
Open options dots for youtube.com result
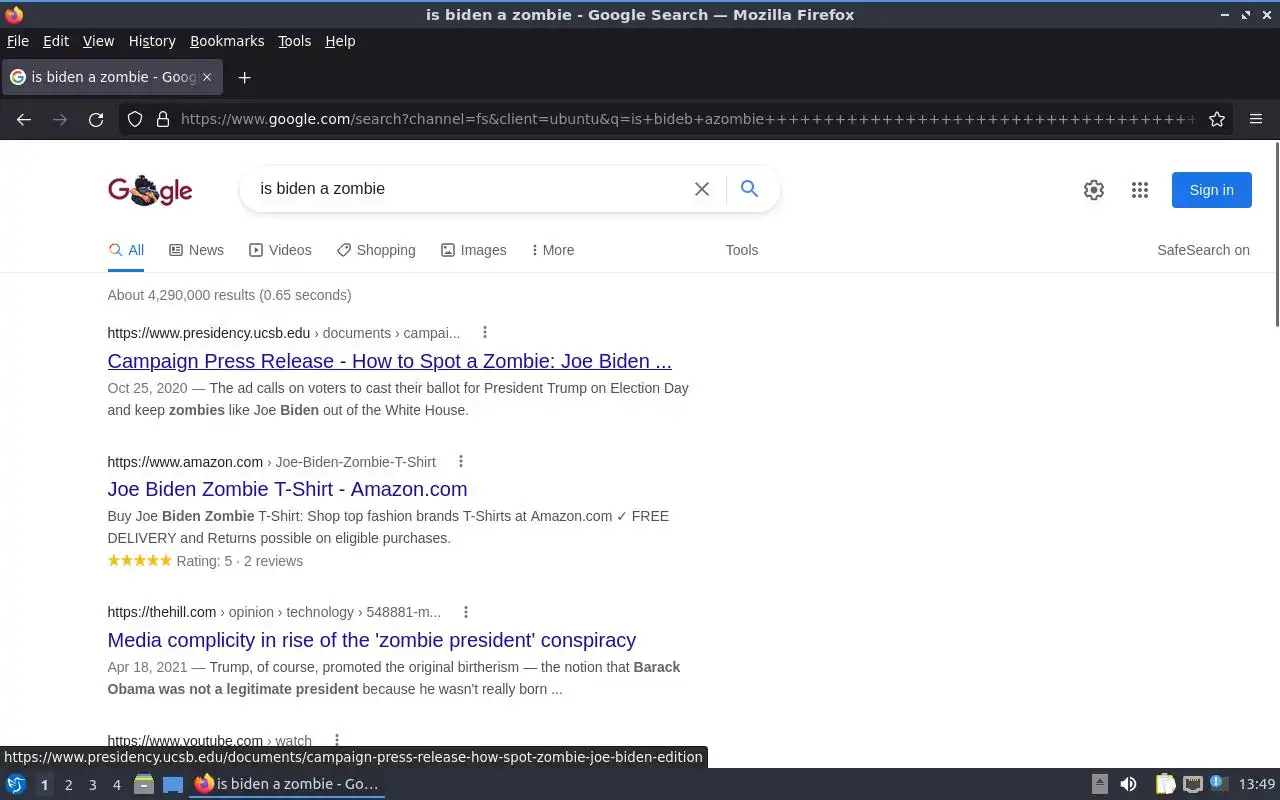point(337,741)
